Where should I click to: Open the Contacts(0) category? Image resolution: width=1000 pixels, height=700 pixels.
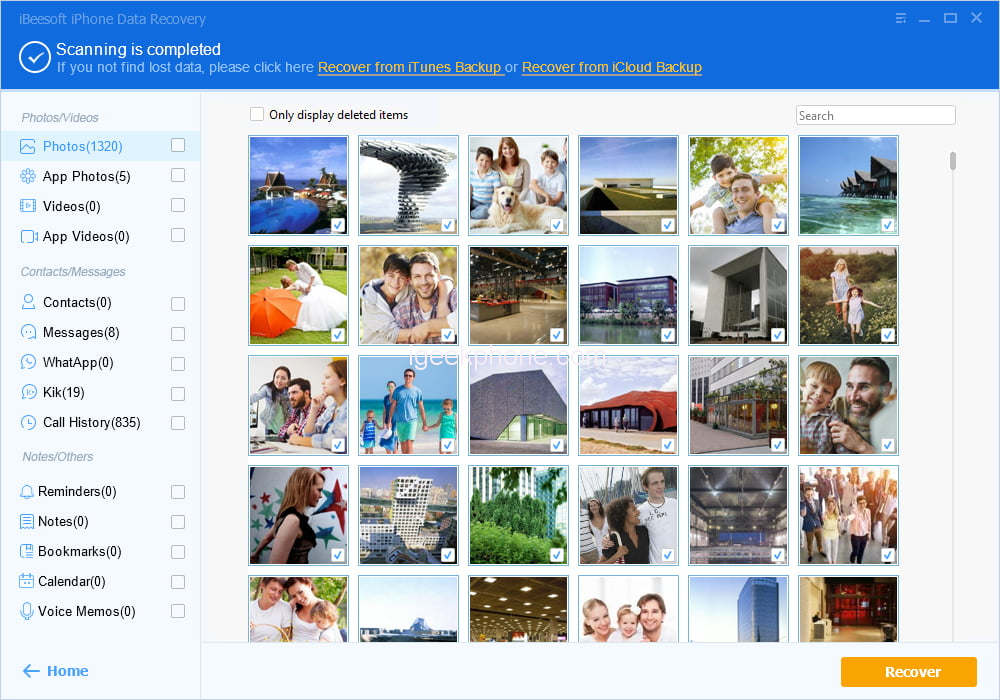pos(76,303)
